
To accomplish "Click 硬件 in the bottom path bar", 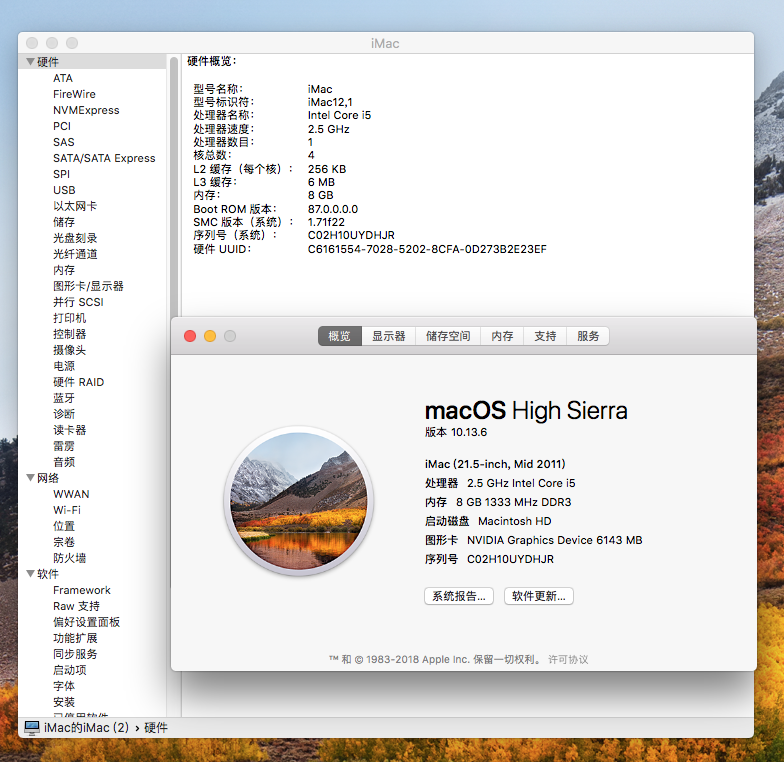I will click(x=156, y=728).
